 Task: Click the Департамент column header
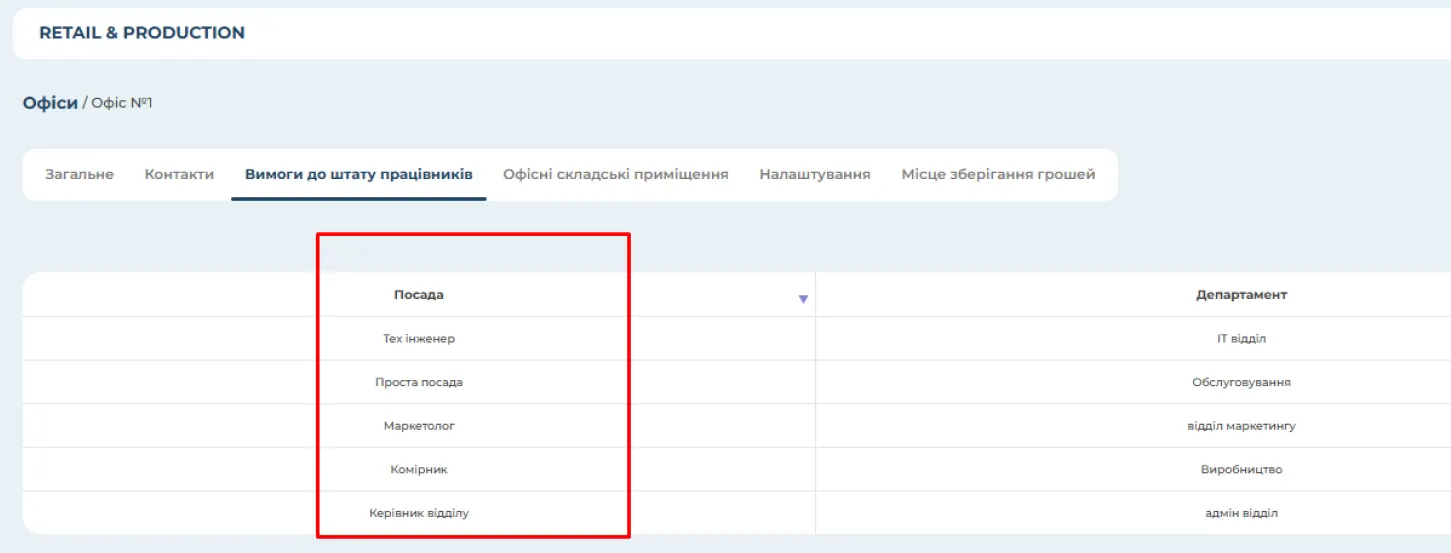[x=1241, y=295]
